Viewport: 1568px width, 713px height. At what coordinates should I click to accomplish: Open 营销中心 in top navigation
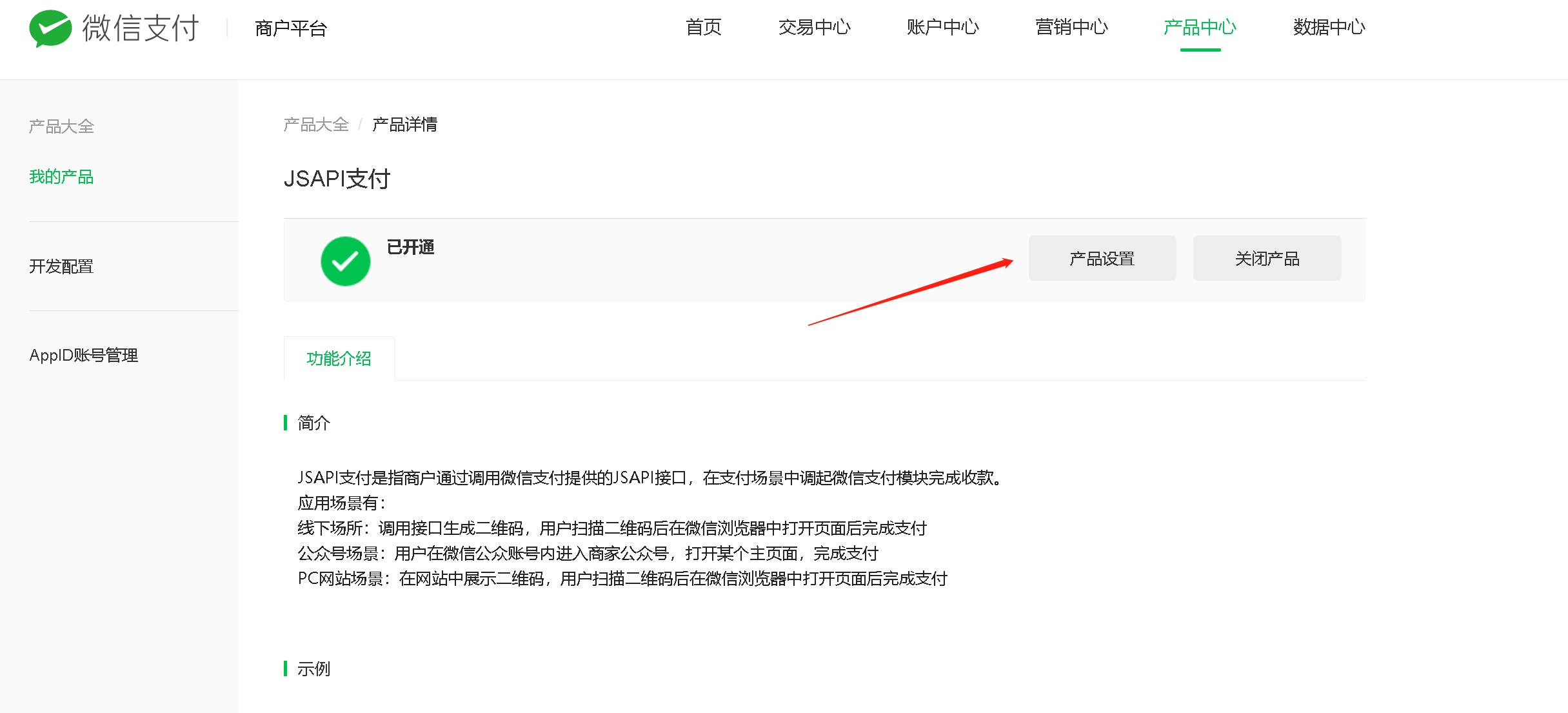point(1072,27)
